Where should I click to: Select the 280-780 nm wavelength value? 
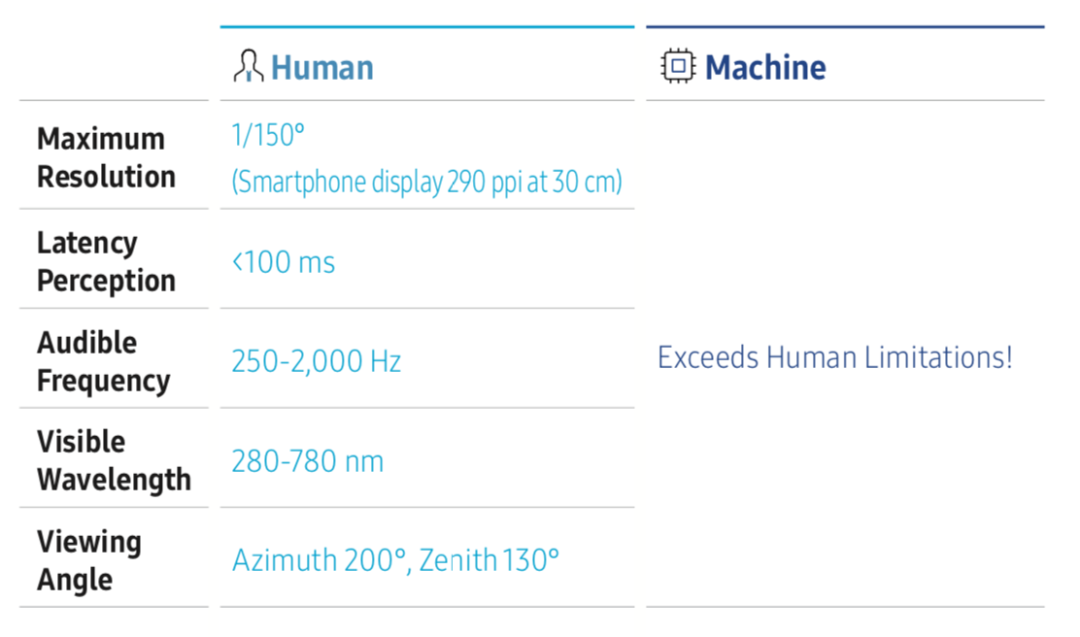click(307, 461)
